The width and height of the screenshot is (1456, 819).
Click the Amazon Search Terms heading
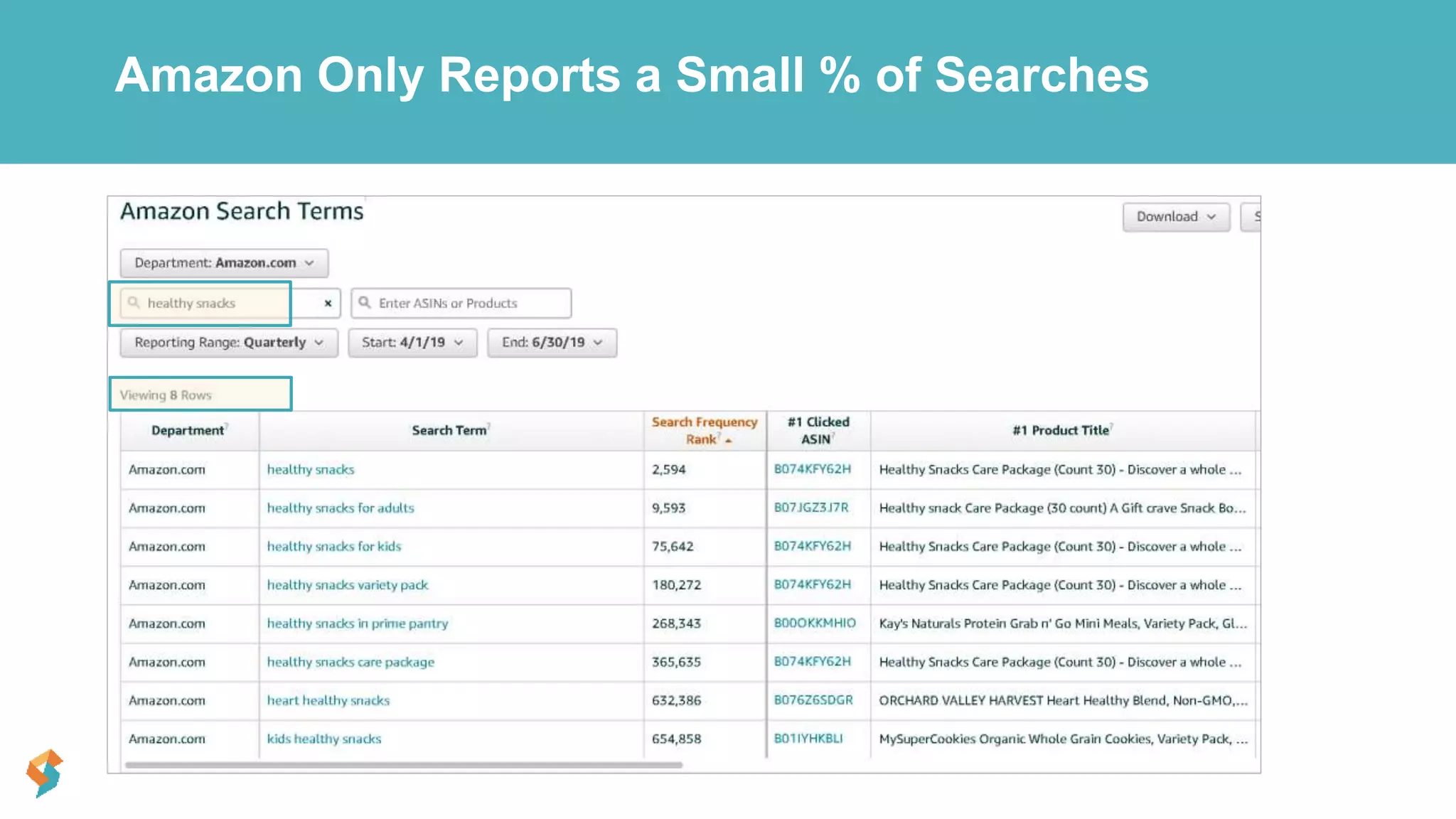click(242, 211)
